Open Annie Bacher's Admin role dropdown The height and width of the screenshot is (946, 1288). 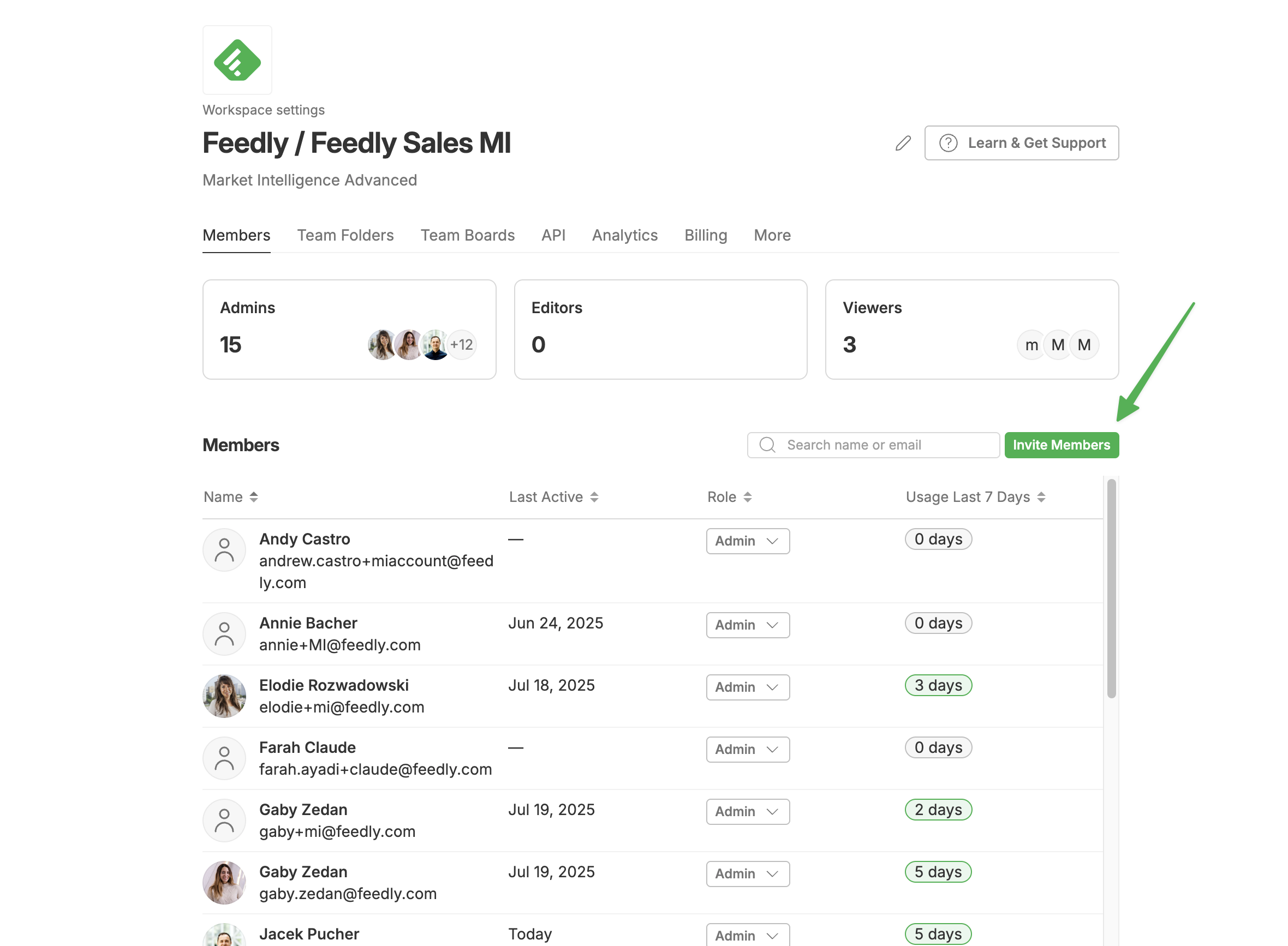[747, 625]
